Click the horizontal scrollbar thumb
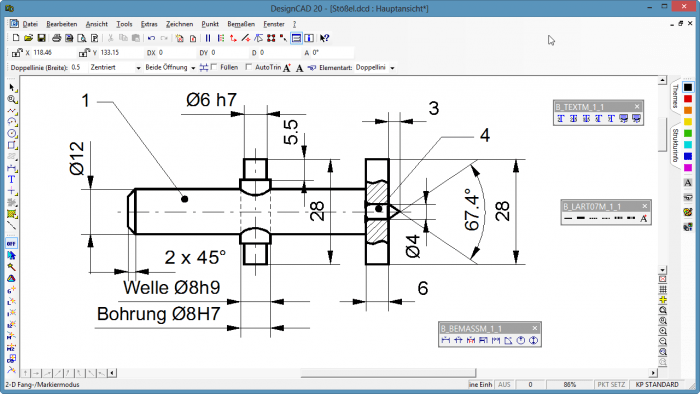700x394 pixels. coord(388,373)
